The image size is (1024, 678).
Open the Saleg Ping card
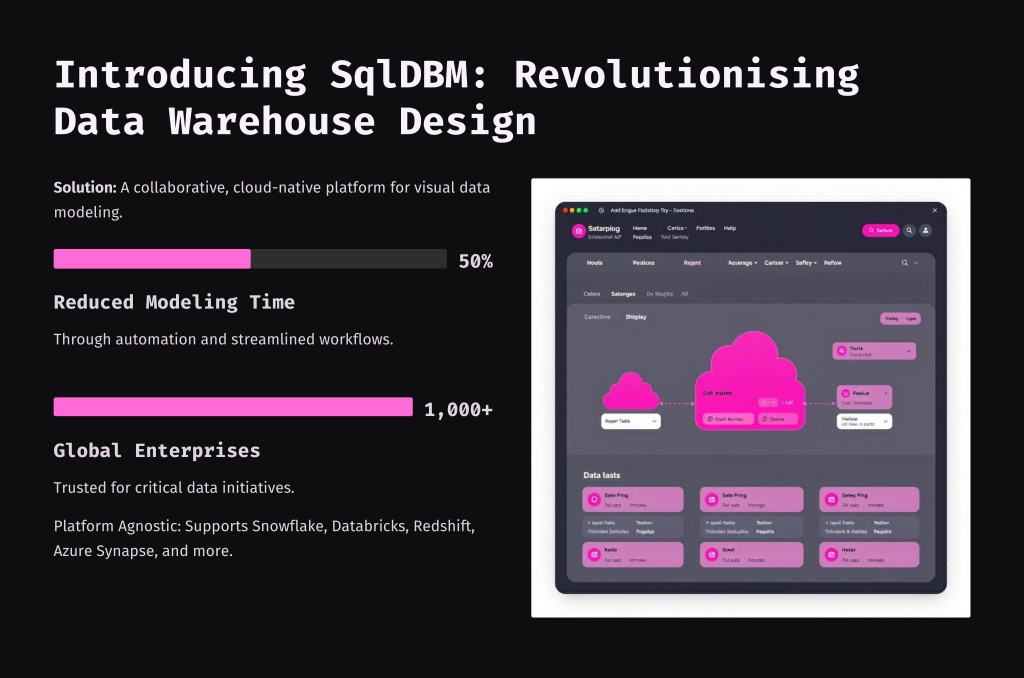pos(869,500)
